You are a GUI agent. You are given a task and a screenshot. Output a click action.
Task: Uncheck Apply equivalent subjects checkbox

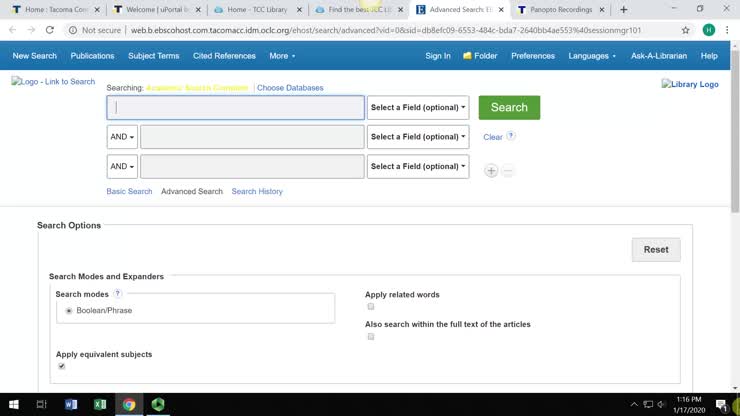tap(61, 366)
